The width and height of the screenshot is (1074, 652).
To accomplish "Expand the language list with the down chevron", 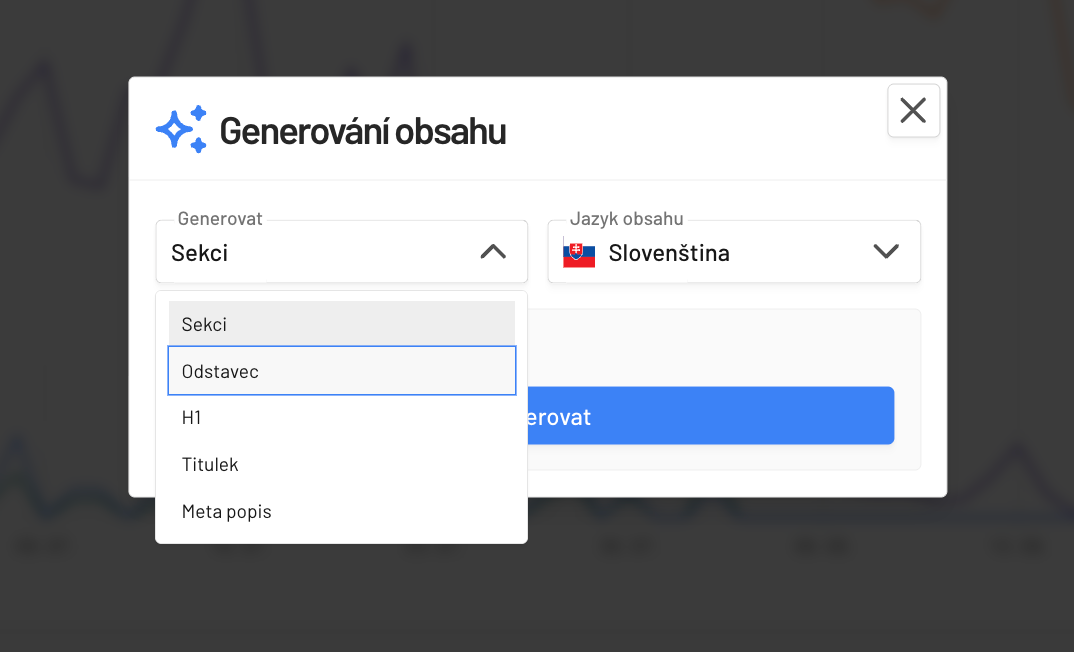I will pyautogui.click(x=886, y=252).
